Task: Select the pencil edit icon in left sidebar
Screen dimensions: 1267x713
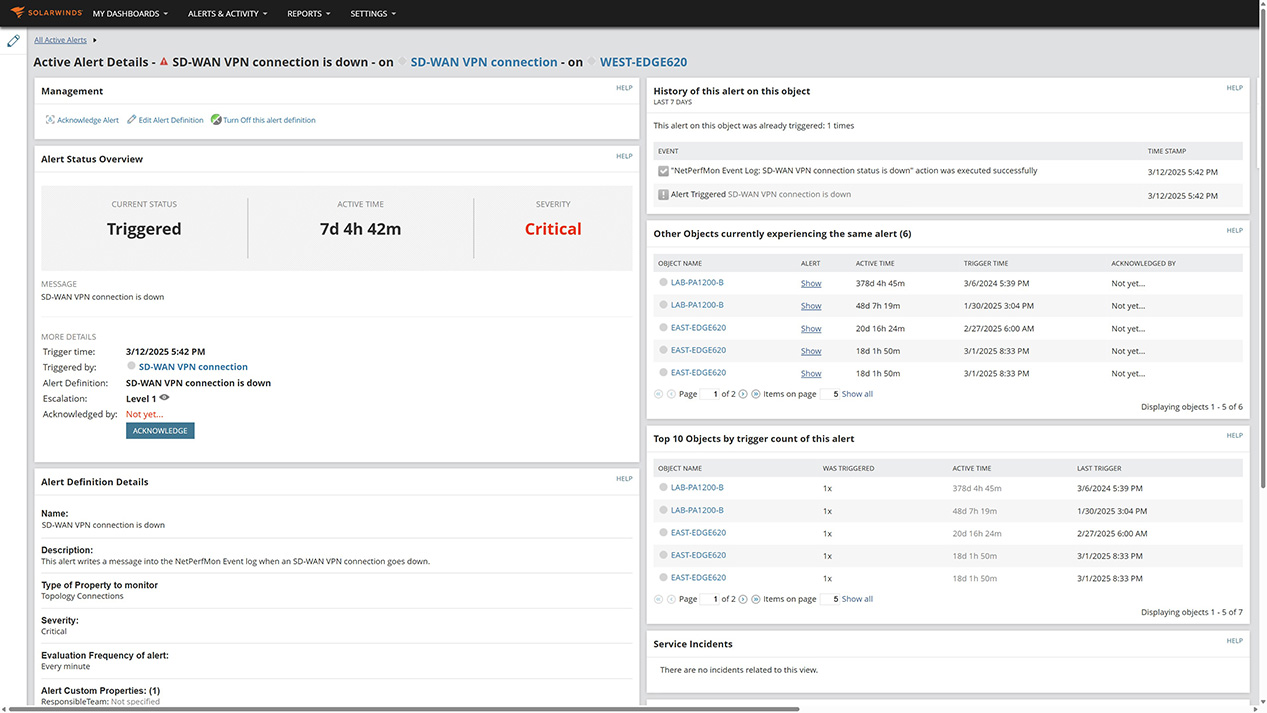Action: tap(13, 40)
